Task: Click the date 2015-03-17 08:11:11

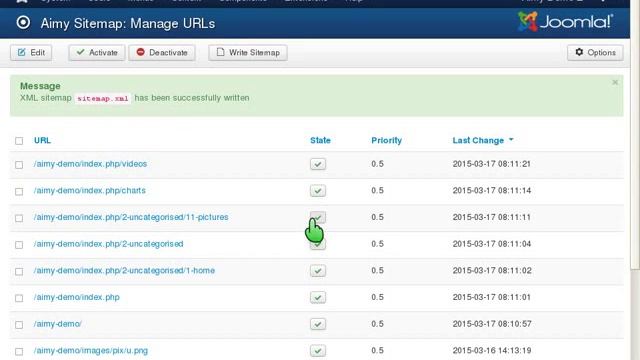Action: [x=491, y=217]
